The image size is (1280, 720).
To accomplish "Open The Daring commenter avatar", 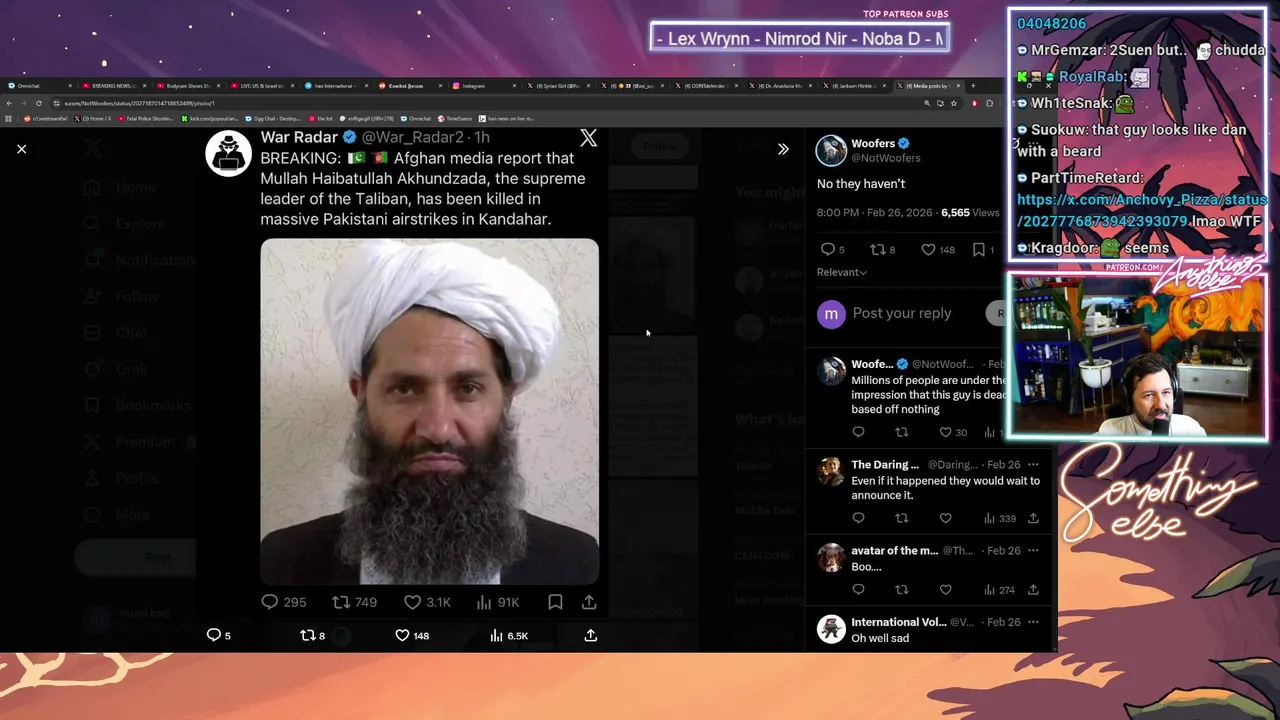I will pyautogui.click(x=831, y=472).
